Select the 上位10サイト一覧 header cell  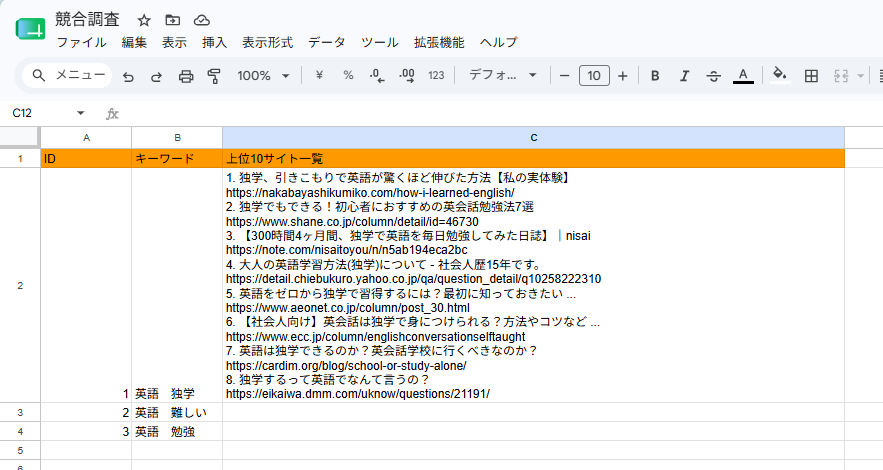pos(534,159)
